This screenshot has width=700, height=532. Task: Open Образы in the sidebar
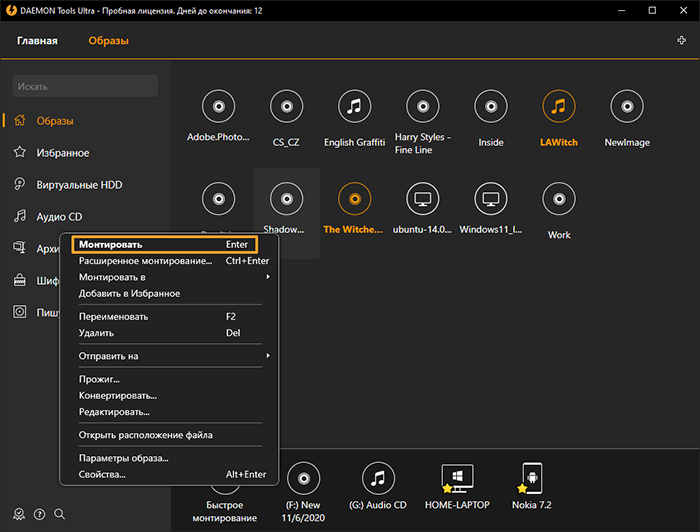coord(54,121)
